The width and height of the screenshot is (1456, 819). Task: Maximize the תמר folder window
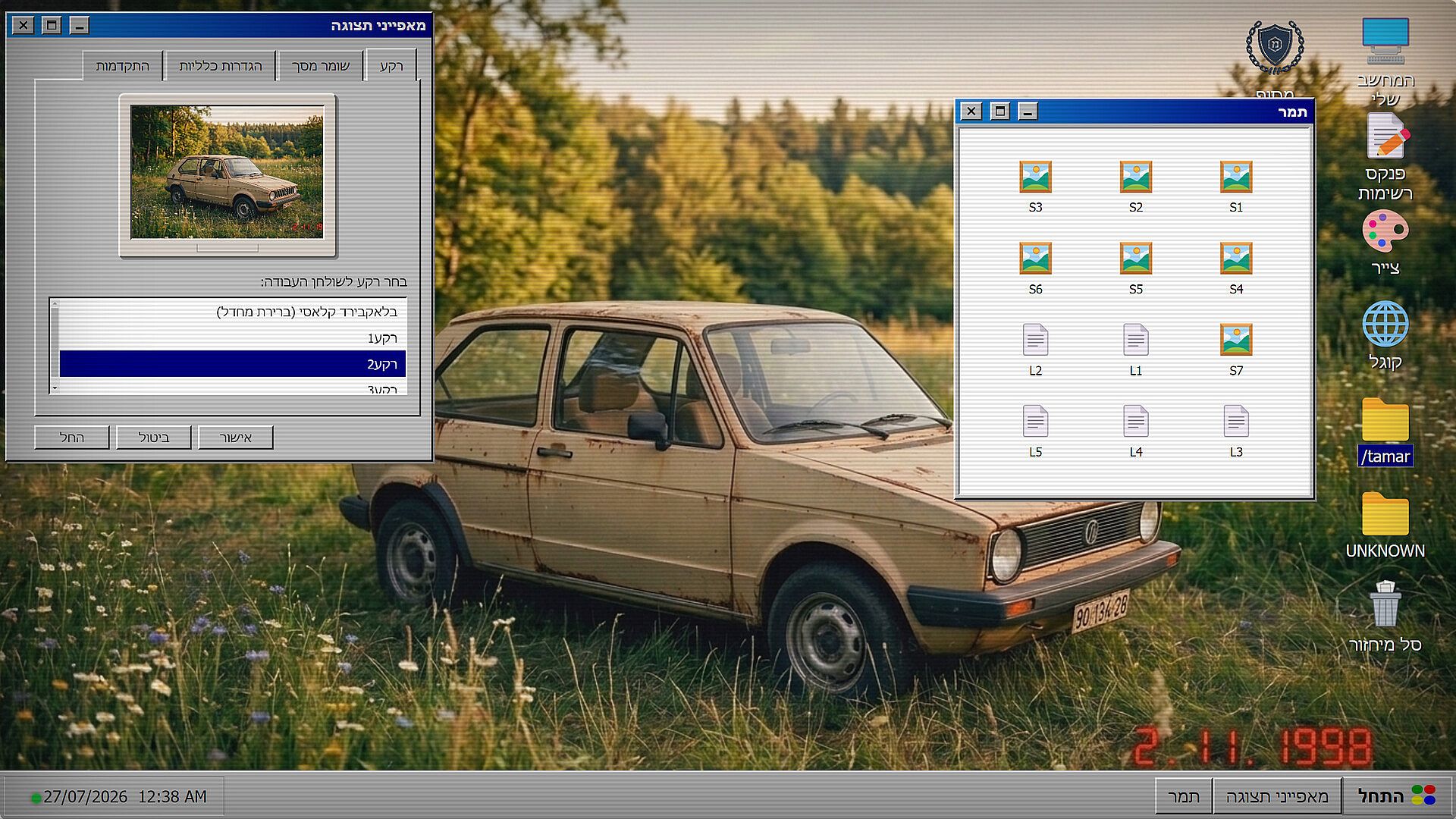pyautogui.click(x=999, y=111)
